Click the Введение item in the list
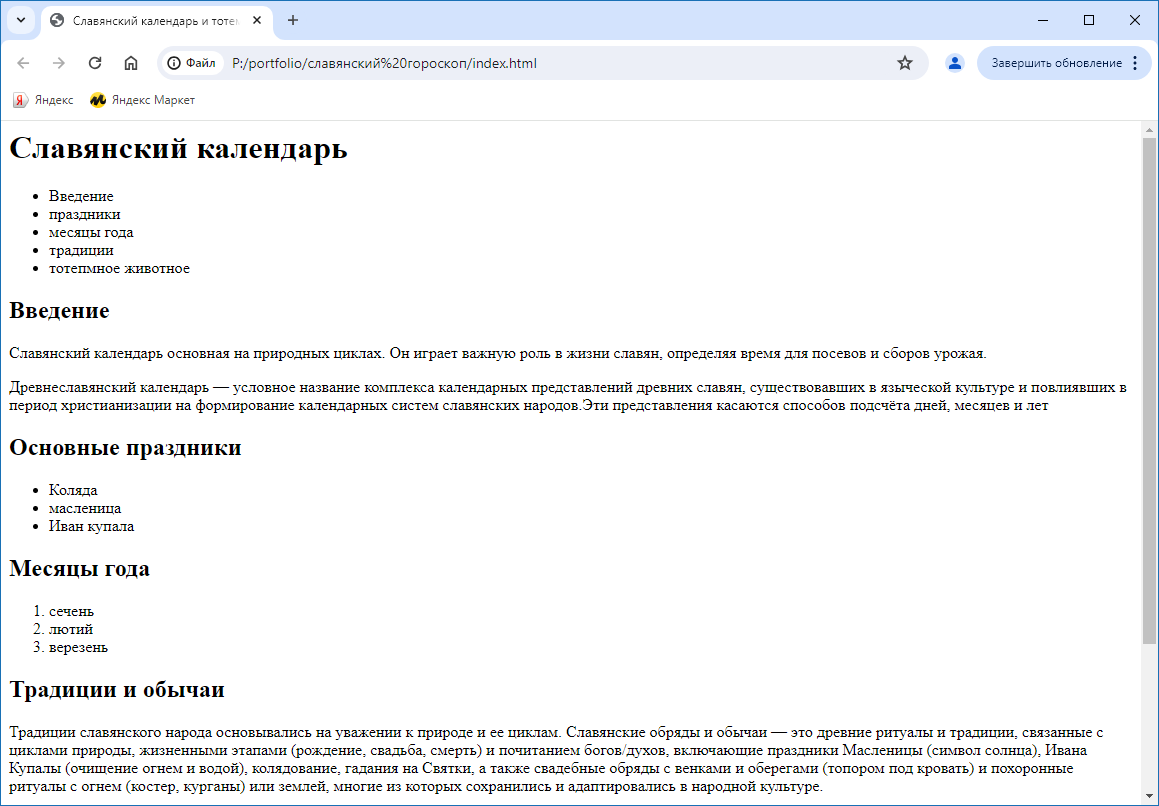Screen dimensions: 1159x806 point(81,196)
